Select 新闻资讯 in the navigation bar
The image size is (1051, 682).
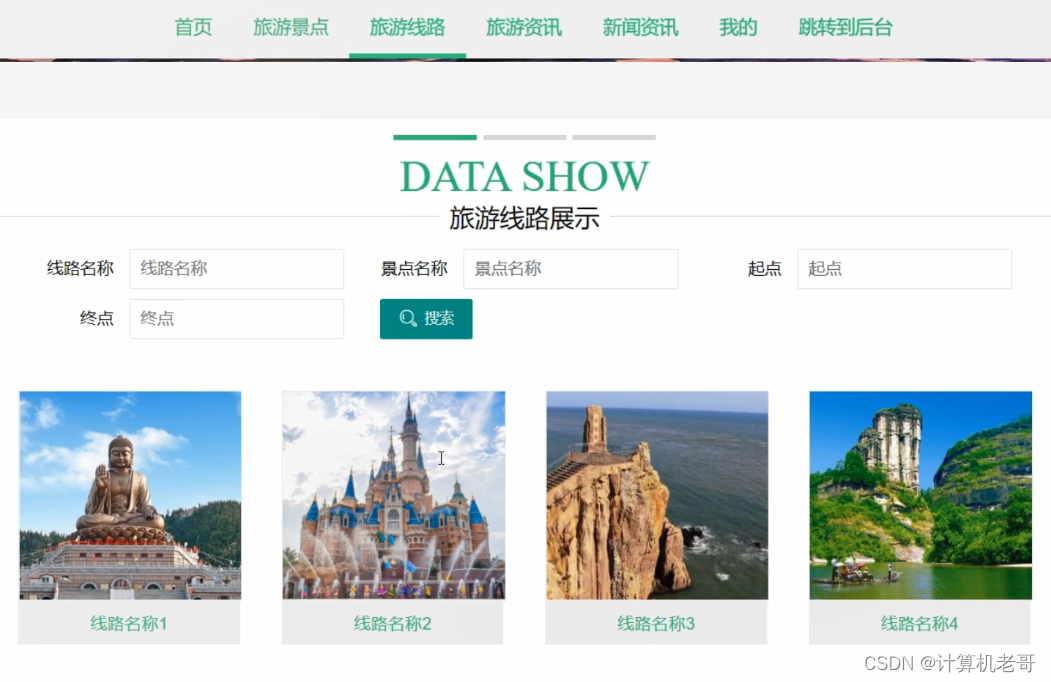tap(640, 27)
